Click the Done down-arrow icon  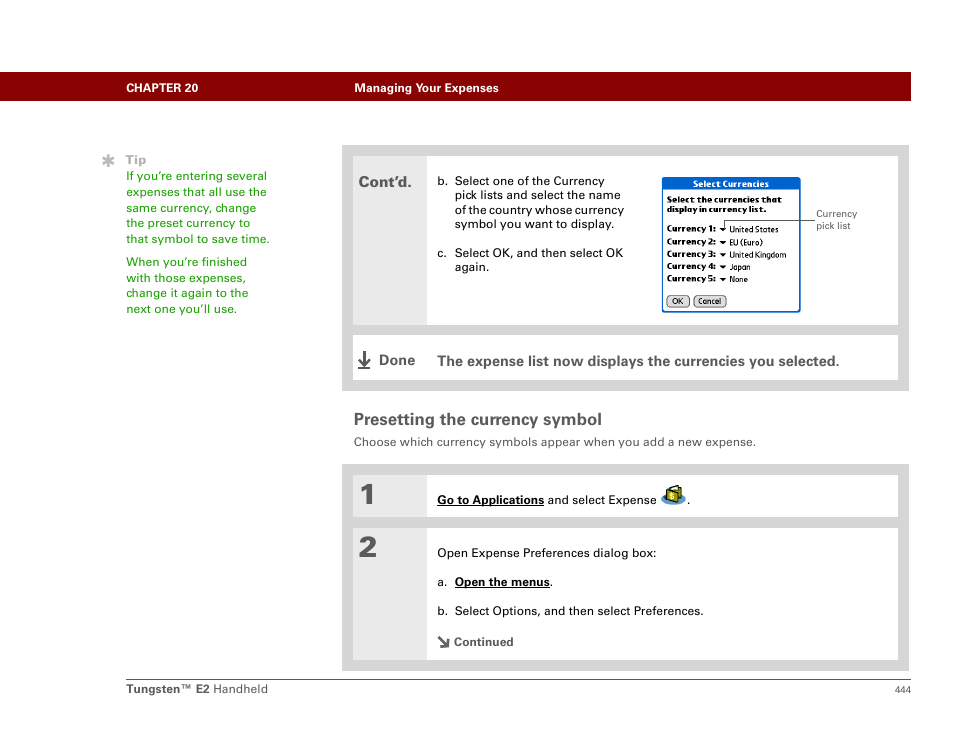click(364, 360)
